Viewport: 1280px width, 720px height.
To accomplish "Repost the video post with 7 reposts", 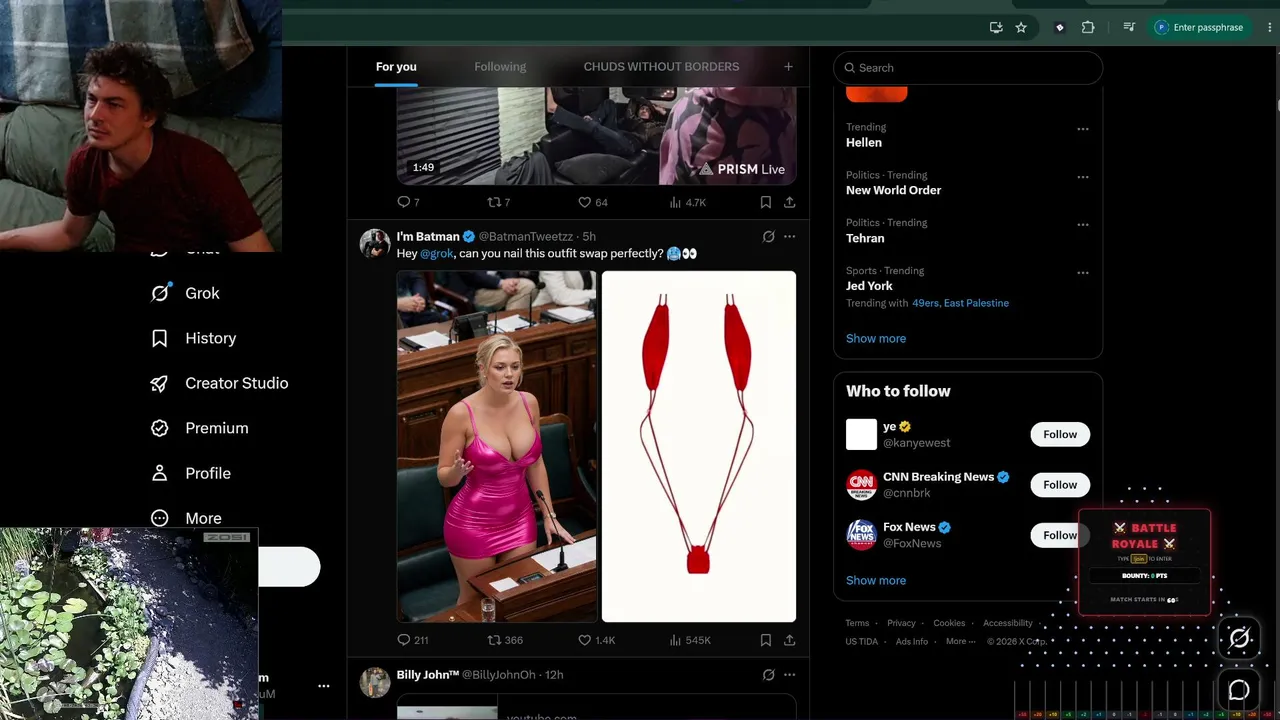I will tap(498, 202).
